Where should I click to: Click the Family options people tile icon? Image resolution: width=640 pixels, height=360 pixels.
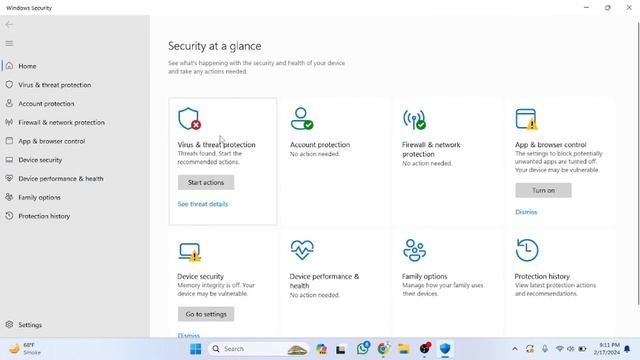coord(414,250)
